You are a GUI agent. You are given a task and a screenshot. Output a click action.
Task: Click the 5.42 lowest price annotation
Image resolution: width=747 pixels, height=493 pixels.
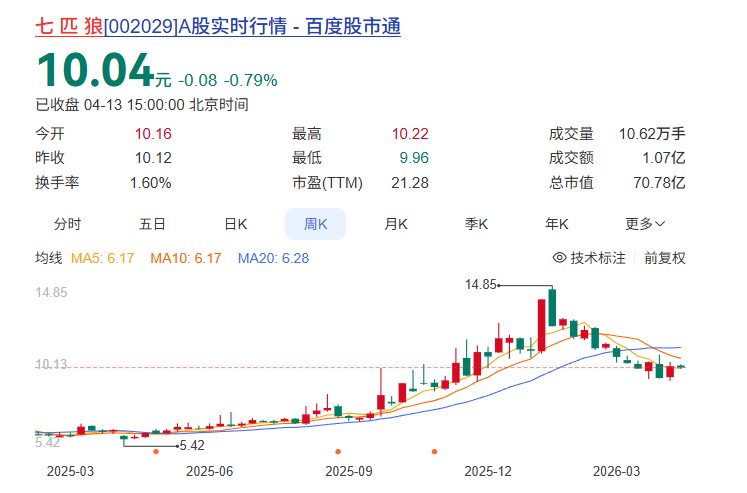tap(191, 444)
